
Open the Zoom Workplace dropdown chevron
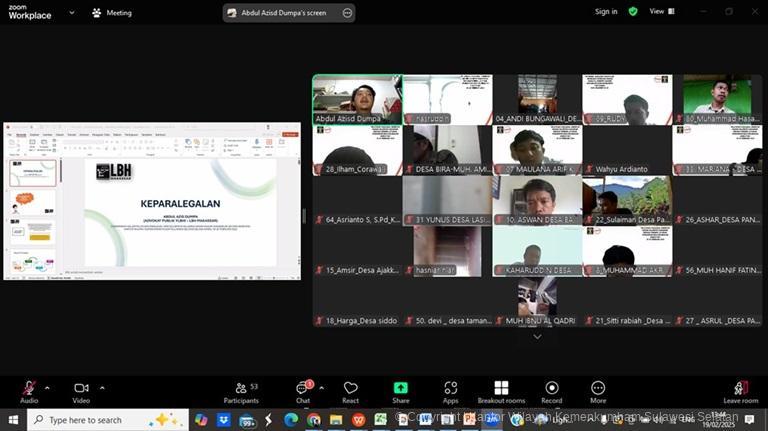coord(74,13)
